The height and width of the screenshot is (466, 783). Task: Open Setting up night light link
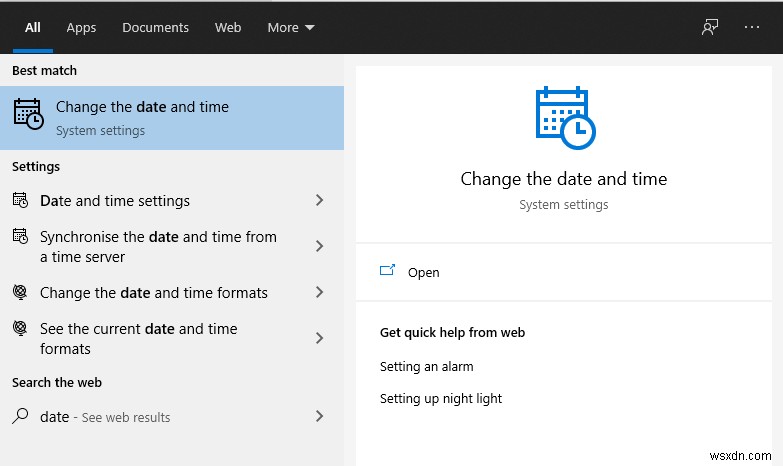(441, 399)
